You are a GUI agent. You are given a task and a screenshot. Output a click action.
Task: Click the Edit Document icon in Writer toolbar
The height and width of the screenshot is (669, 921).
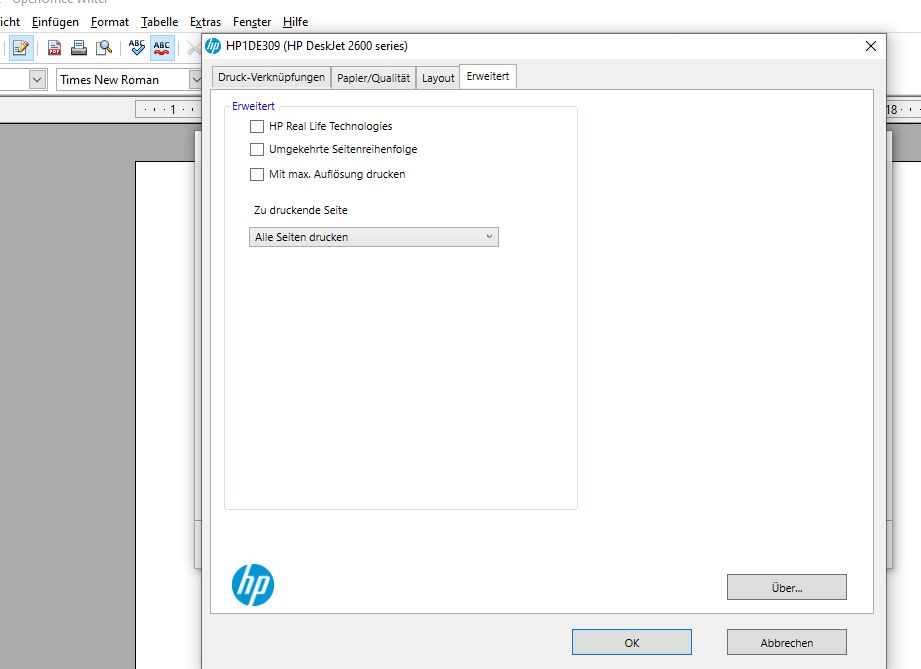pos(21,48)
